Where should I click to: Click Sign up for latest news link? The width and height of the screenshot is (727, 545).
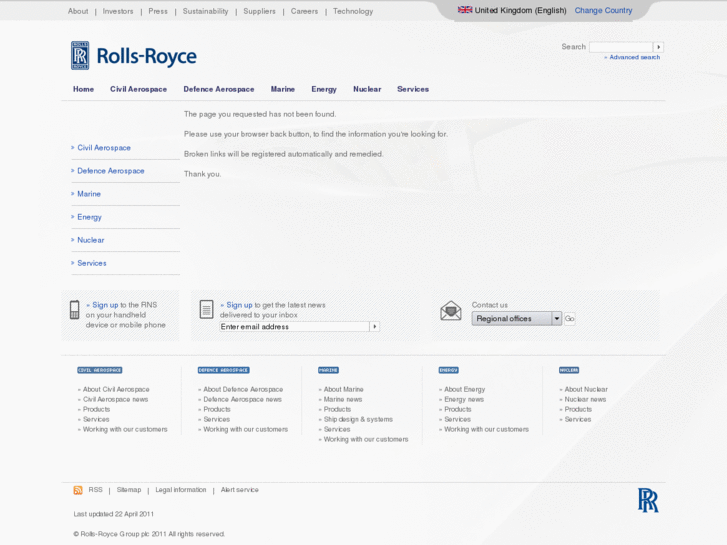[239, 305]
